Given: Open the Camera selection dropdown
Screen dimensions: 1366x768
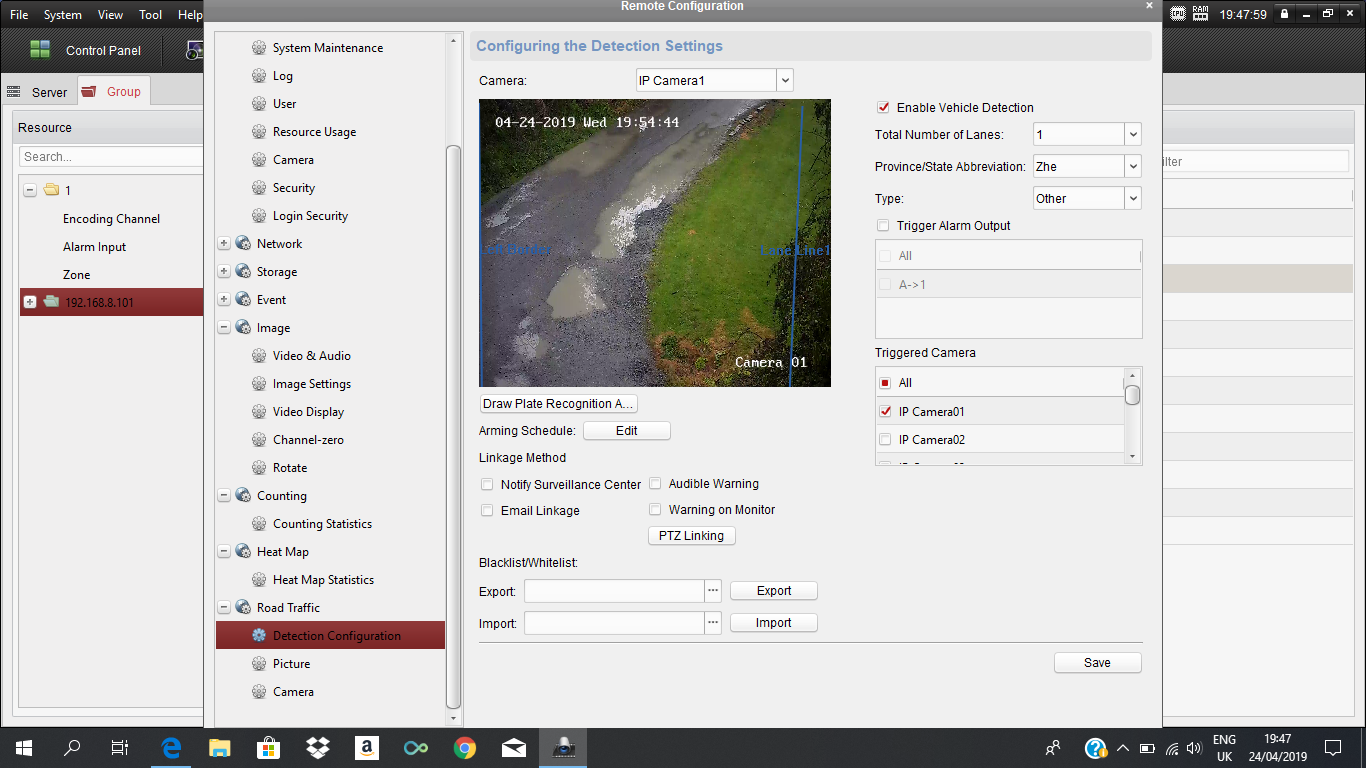Looking at the screenshot, I should pos(784,81).
